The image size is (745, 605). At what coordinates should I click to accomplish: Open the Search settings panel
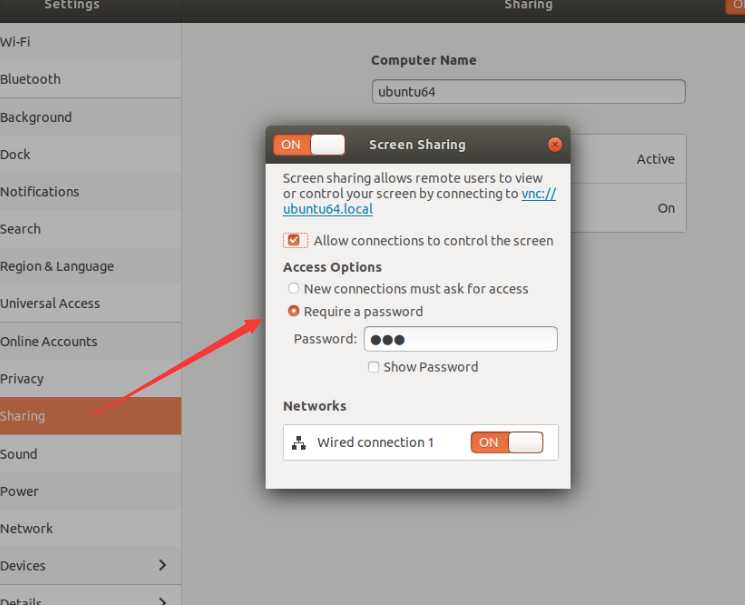click(90, 229)
